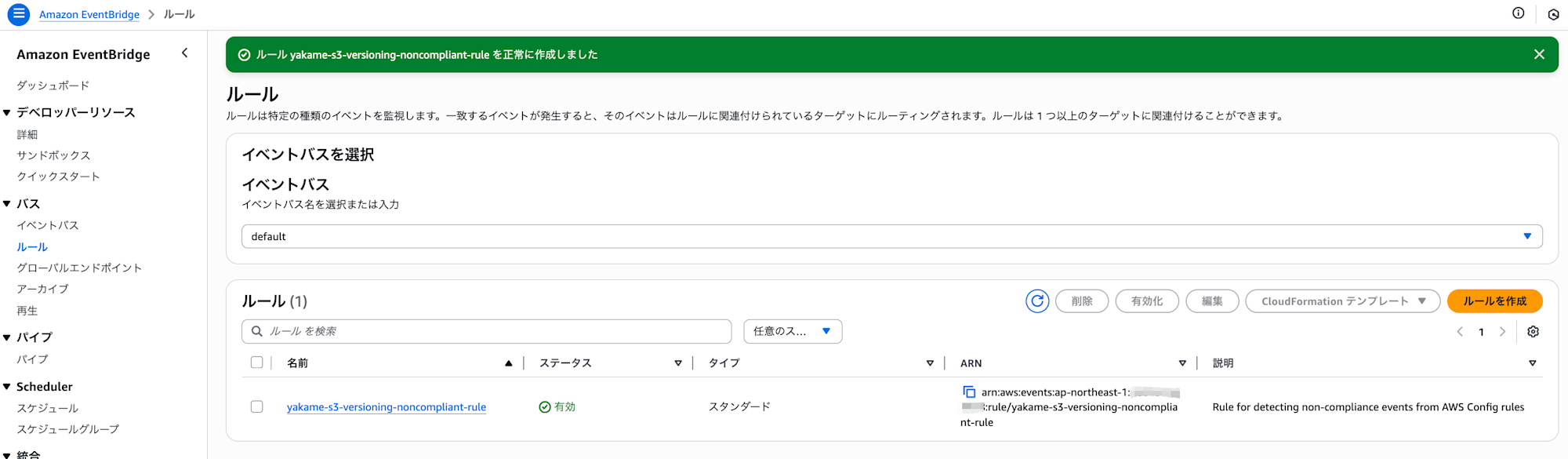Click the 有効化 button
The width and height of the screenshot is (1568, 459).
click(x=1147, y=301)
